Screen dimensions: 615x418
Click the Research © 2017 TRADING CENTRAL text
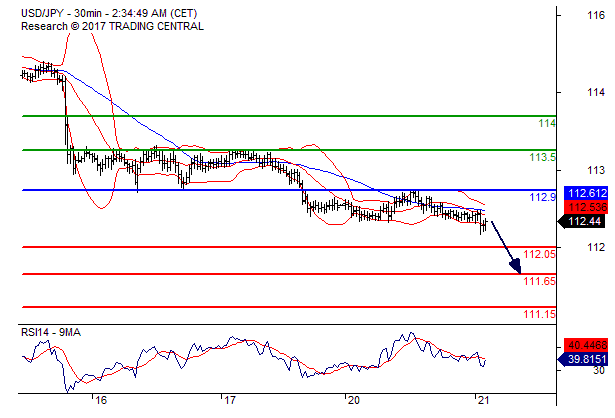click(x=112, y=26)
